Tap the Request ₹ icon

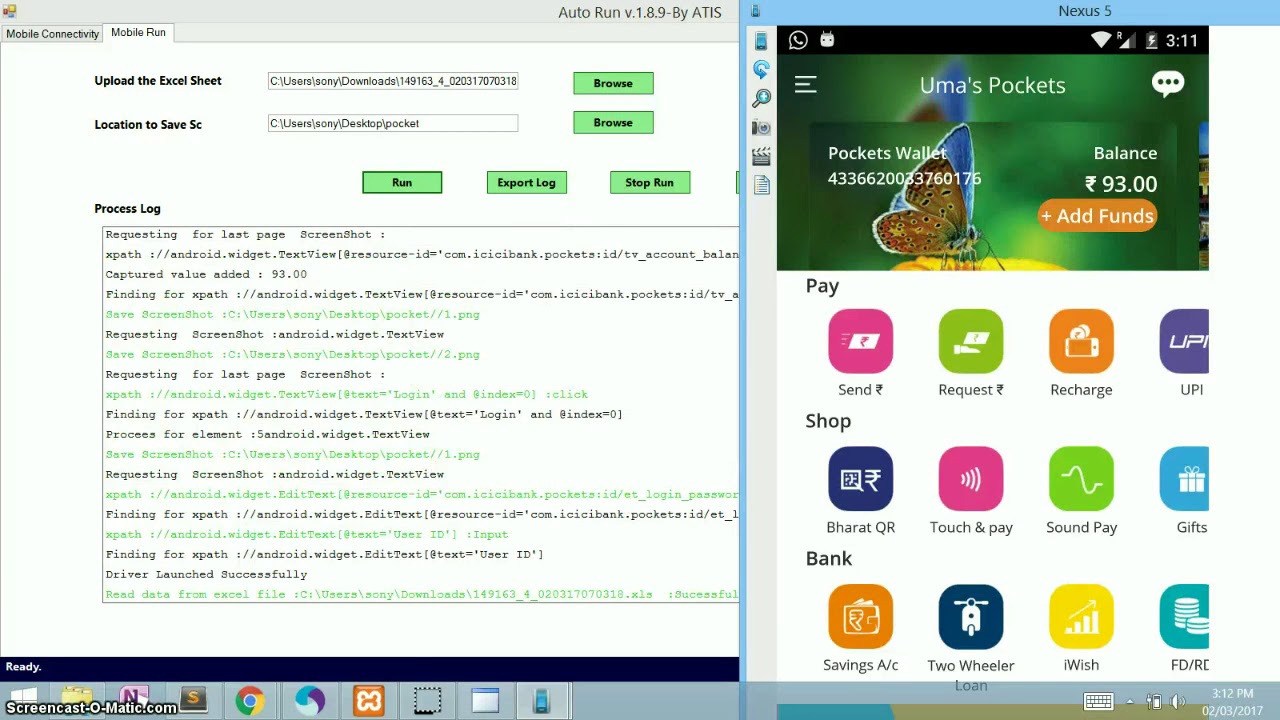point(970,342)
